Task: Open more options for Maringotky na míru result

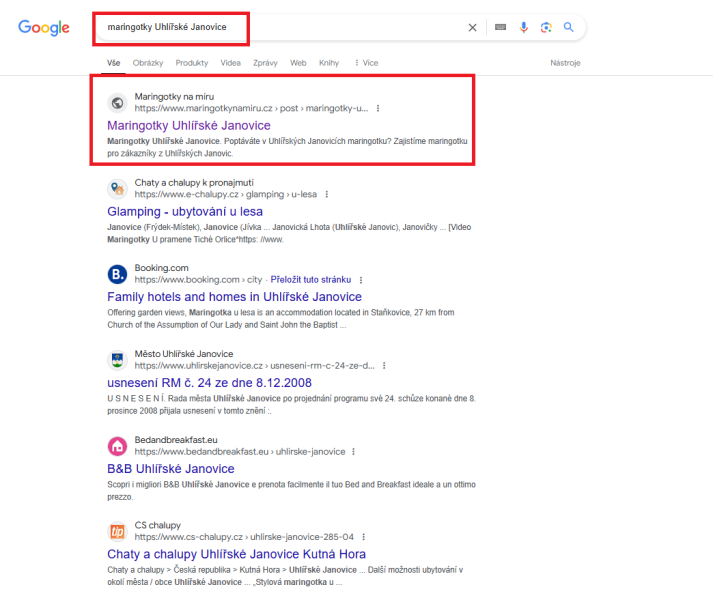Action: (378, 108)
